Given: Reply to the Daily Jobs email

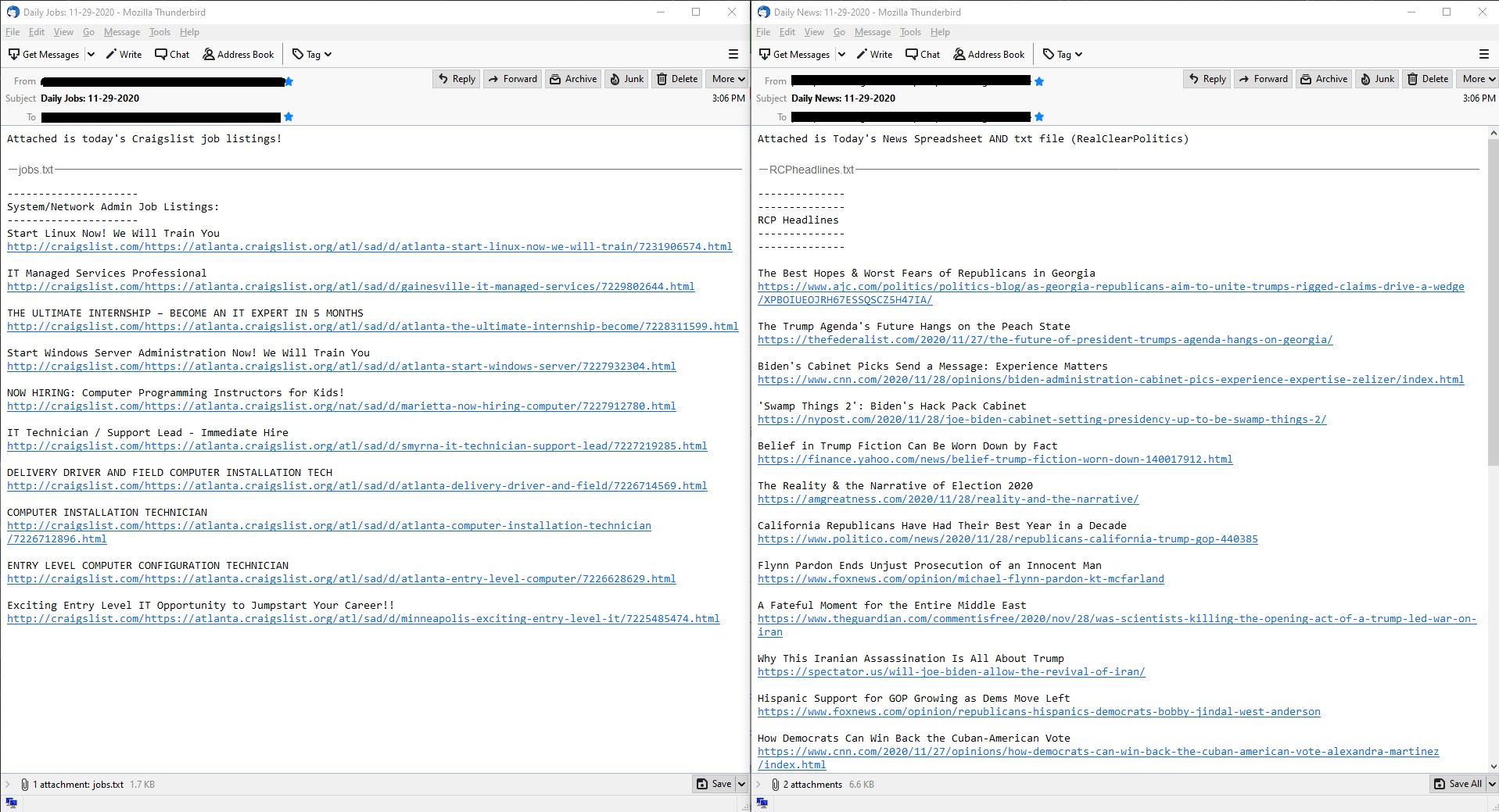Looking at the screenshot, I should tap(457, 79).
